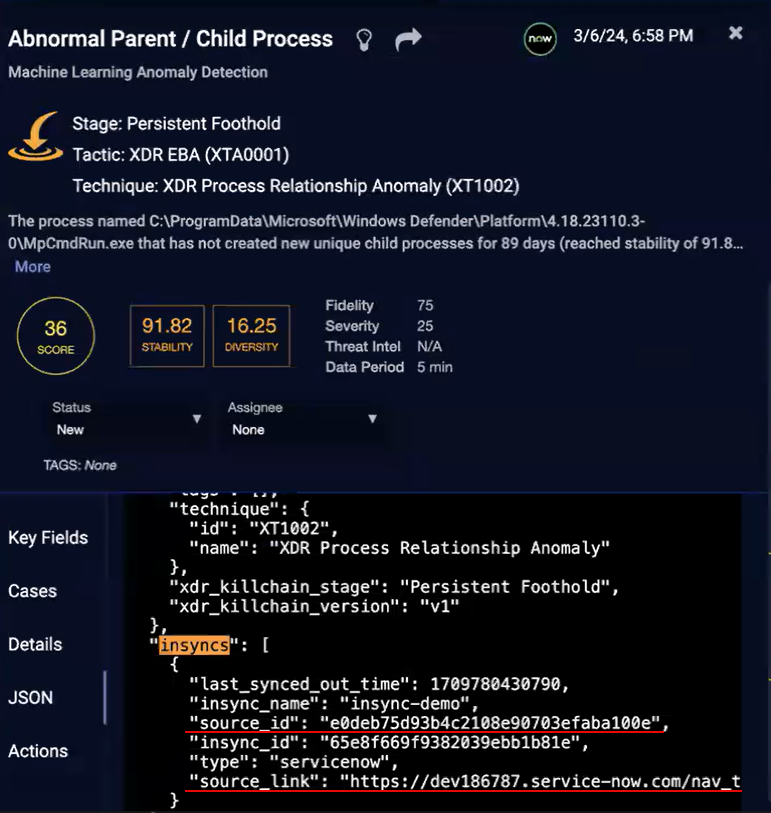Click the ServiceNow source_link URL
The image size is (771, 813).
tap(540, 780)
